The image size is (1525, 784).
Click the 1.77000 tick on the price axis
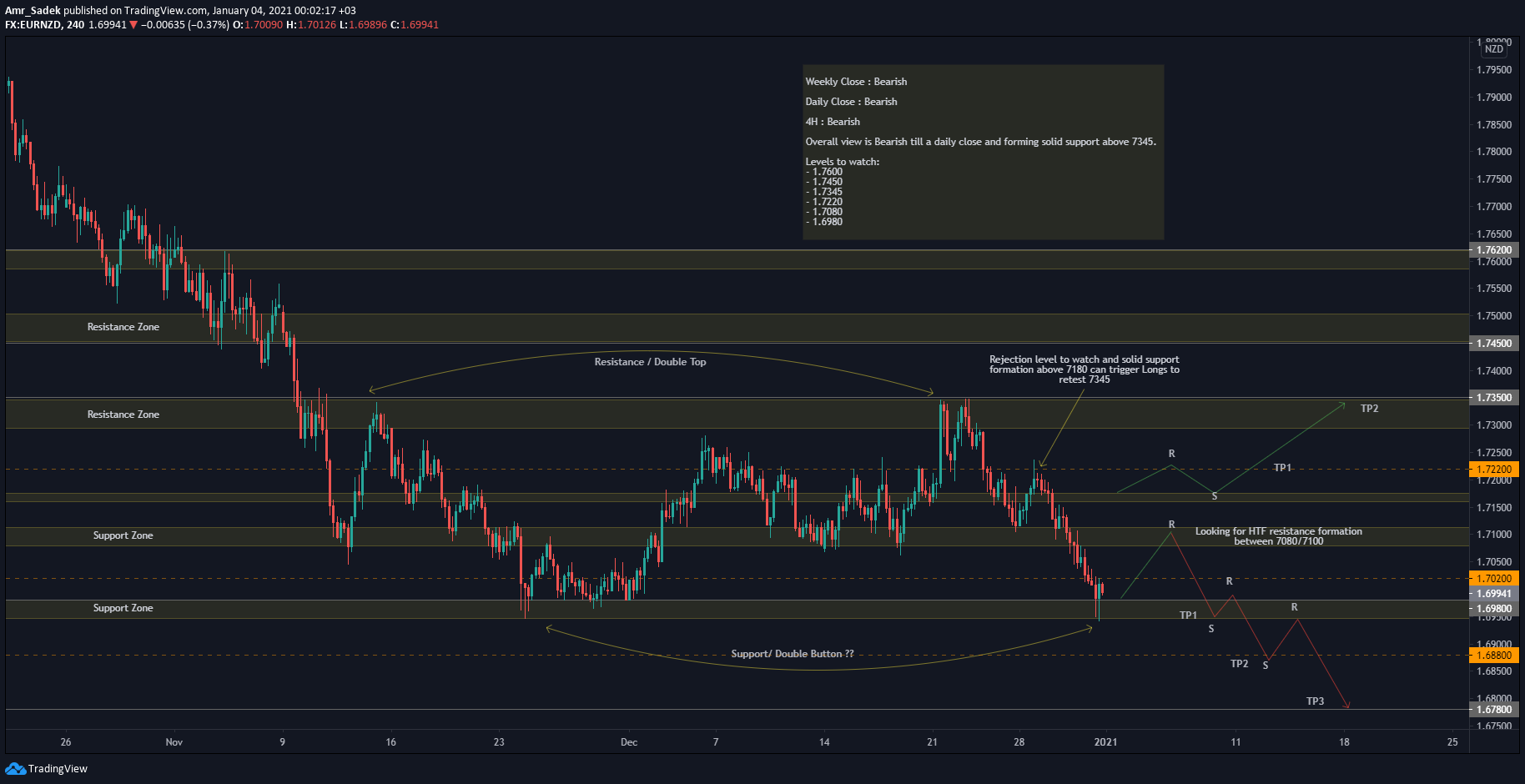tap(1494, 207)
